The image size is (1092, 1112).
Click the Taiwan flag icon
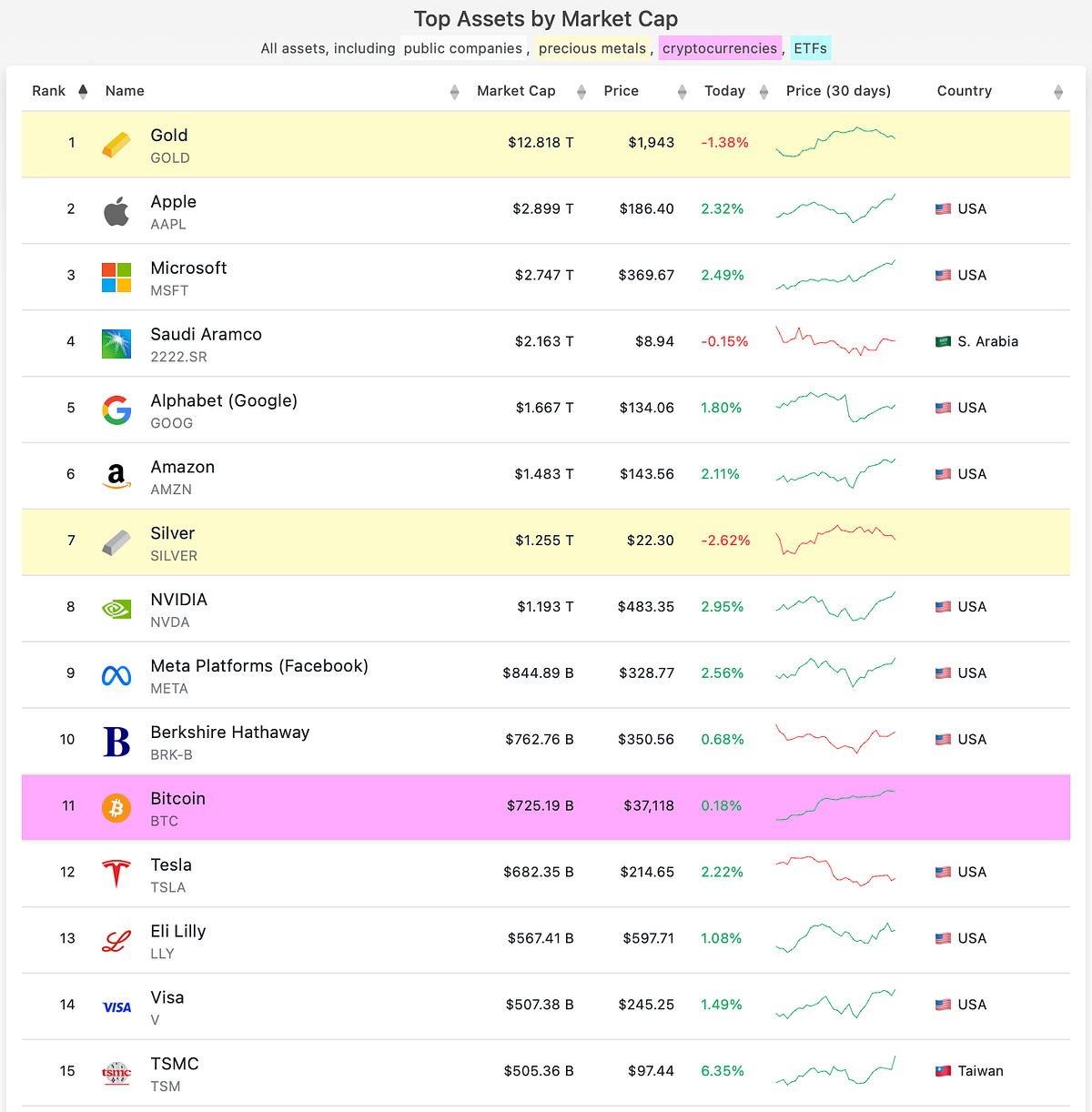944,1071
